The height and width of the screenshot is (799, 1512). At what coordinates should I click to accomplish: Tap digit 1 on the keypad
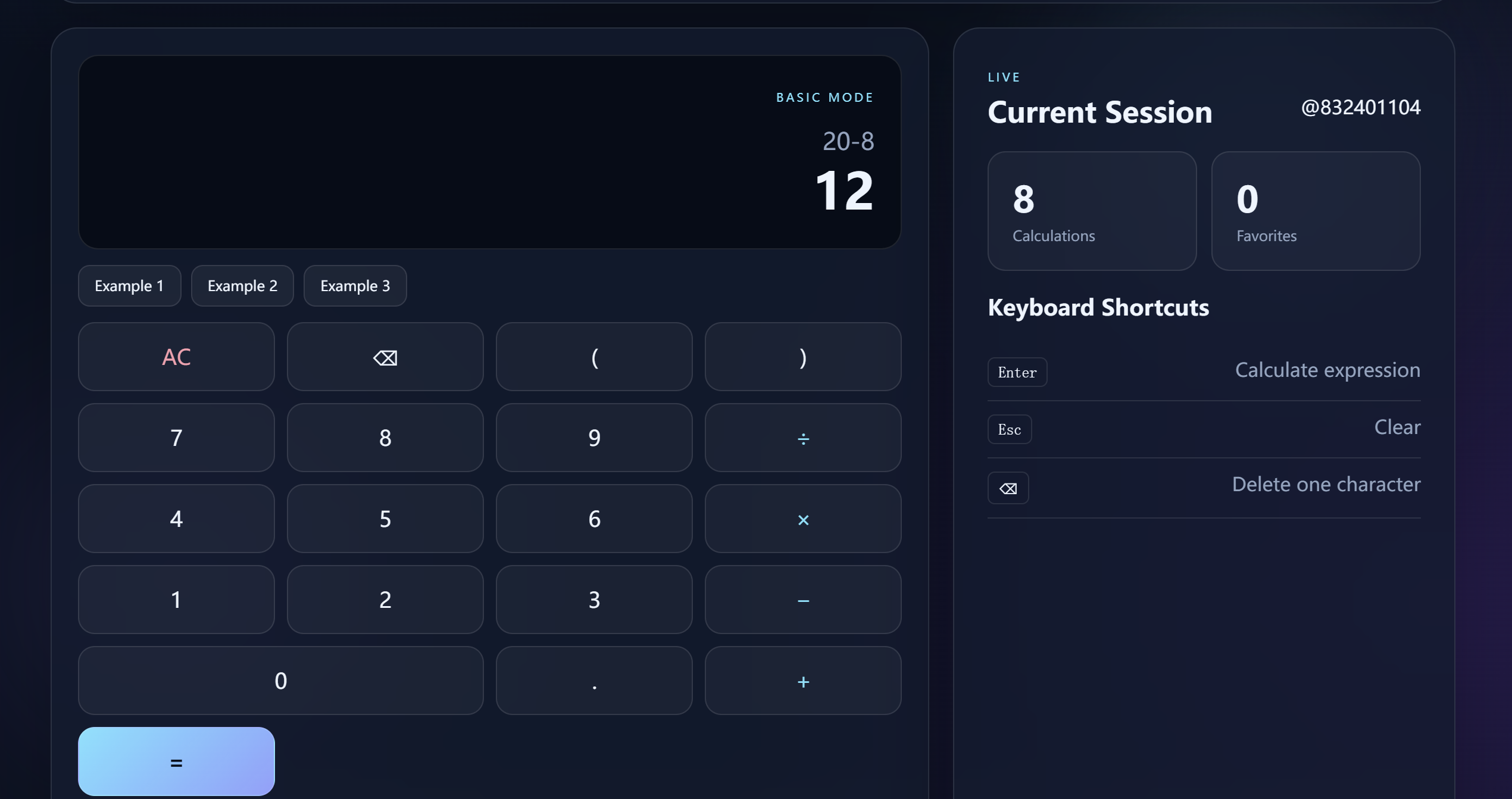tap(176, 600)
